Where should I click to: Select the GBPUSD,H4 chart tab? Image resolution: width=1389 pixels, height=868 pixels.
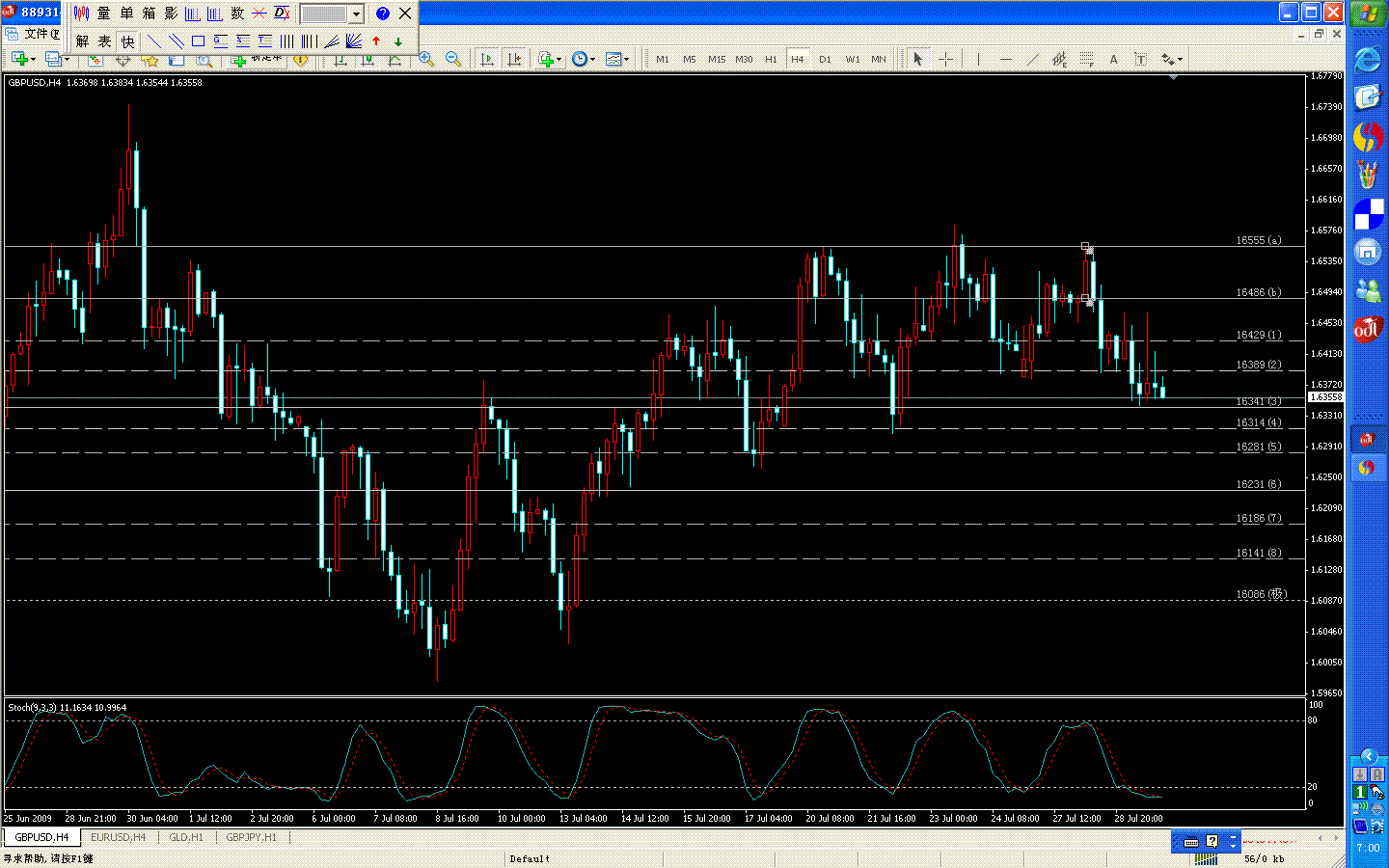pos(41,837)
